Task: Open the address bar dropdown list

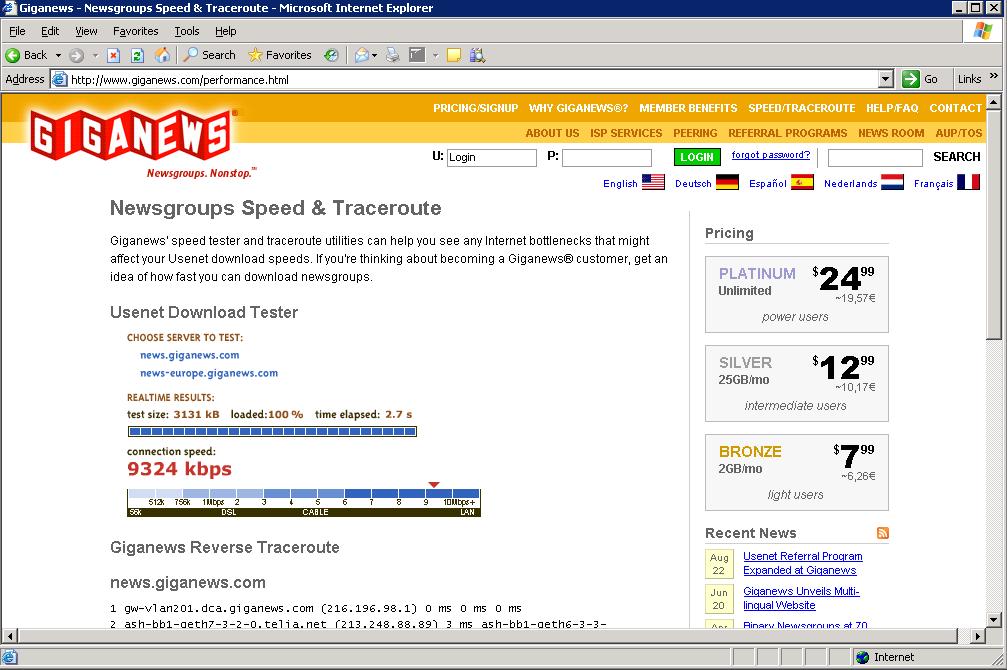Action: coord(885,79)
